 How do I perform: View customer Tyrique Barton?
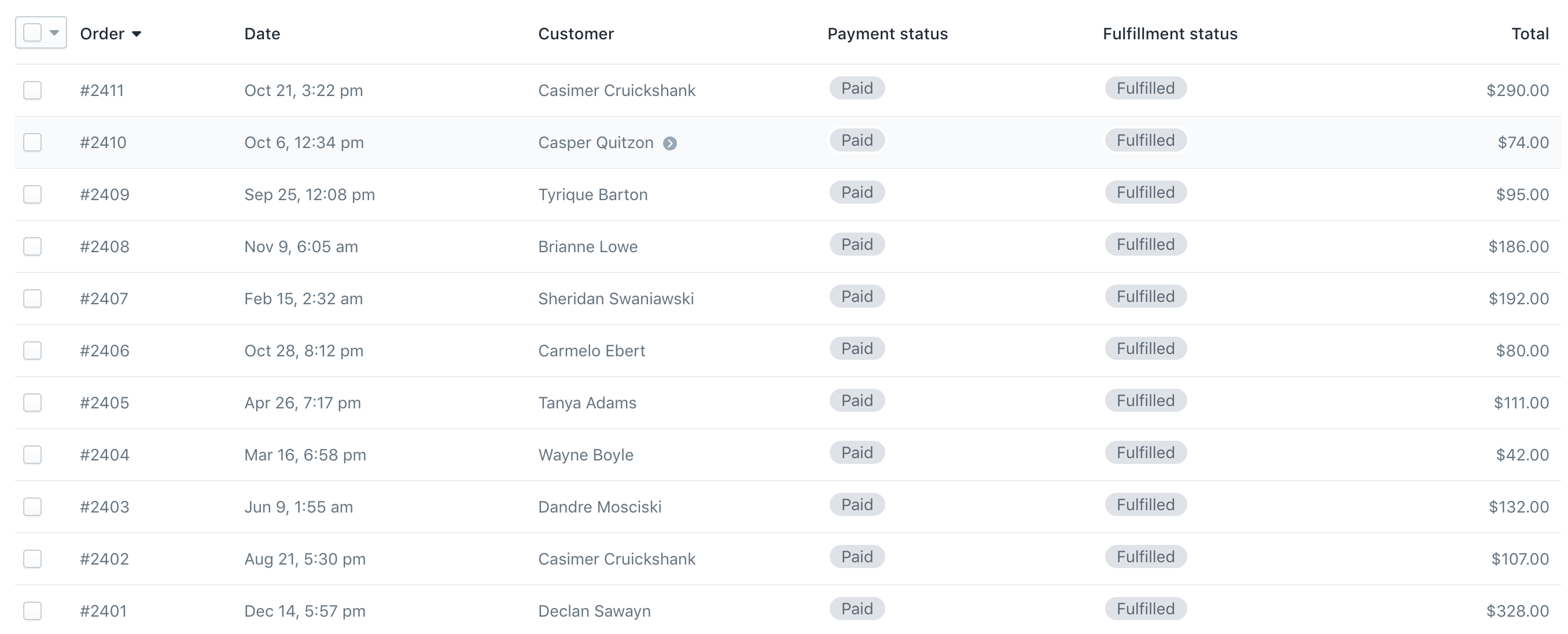[593, 195]
